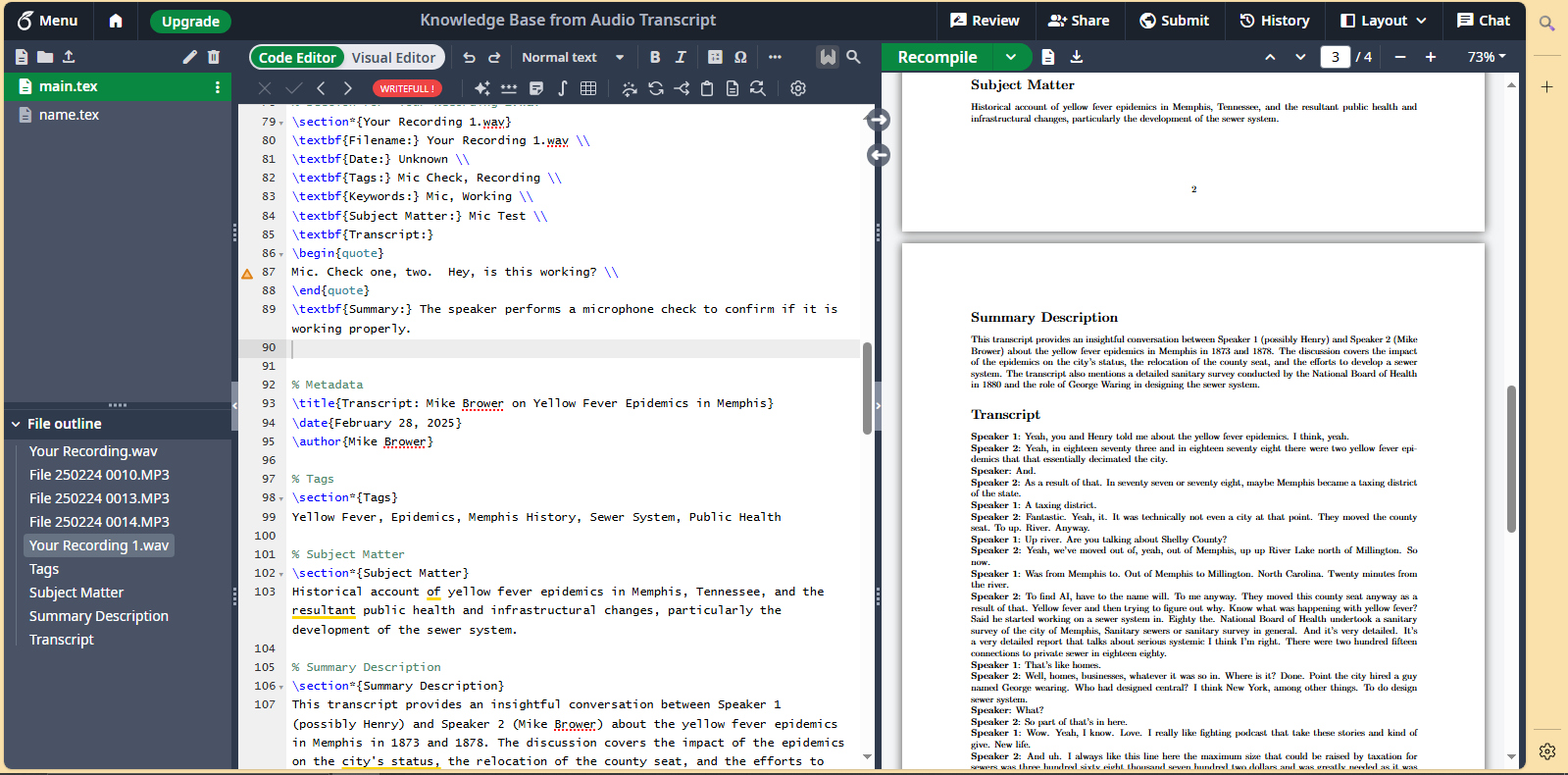The width and height of the screenshot is (1568, 775).
Task: Click the Recompile button
Action: tap(937, 57)
